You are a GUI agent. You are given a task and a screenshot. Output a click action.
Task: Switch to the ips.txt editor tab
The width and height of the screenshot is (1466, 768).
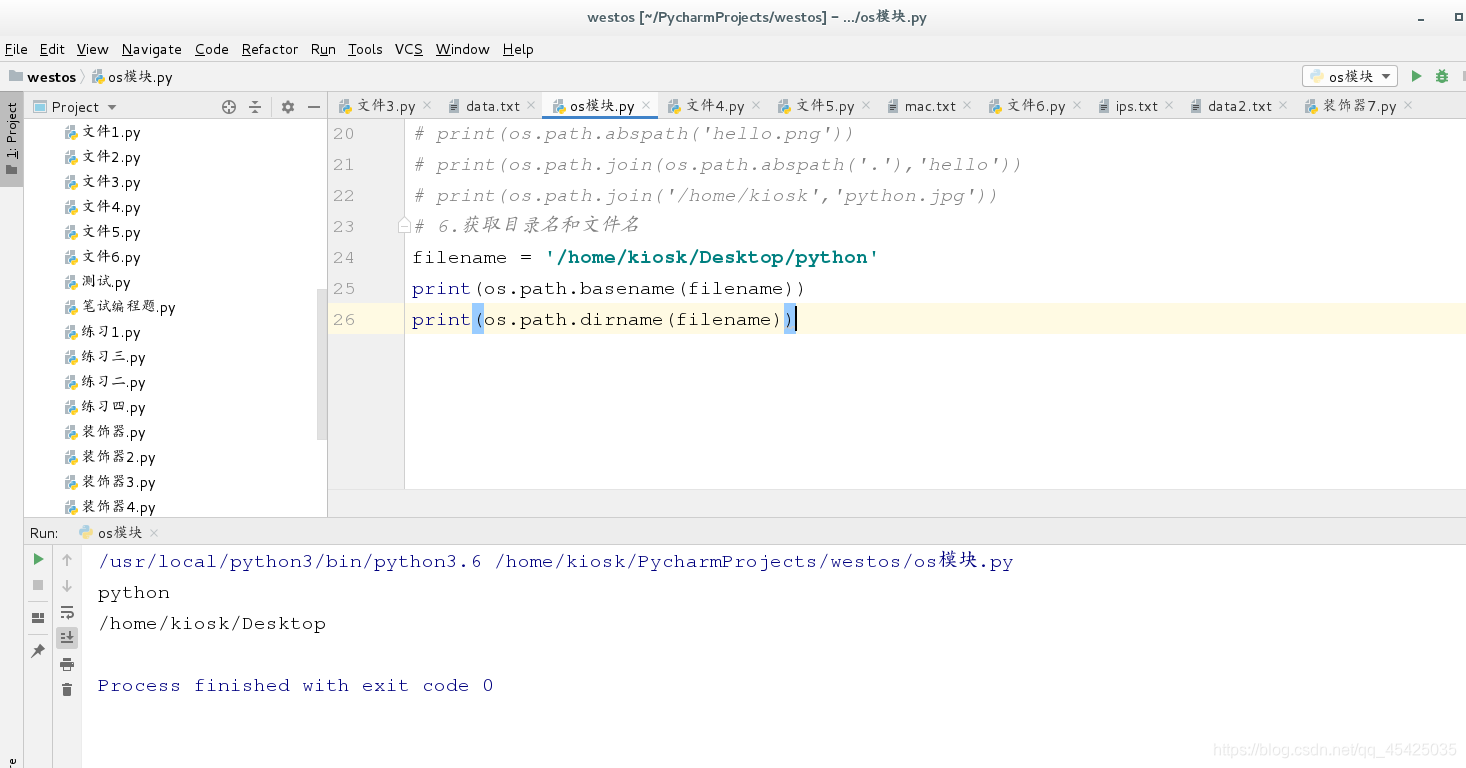tap(1137, 106)
